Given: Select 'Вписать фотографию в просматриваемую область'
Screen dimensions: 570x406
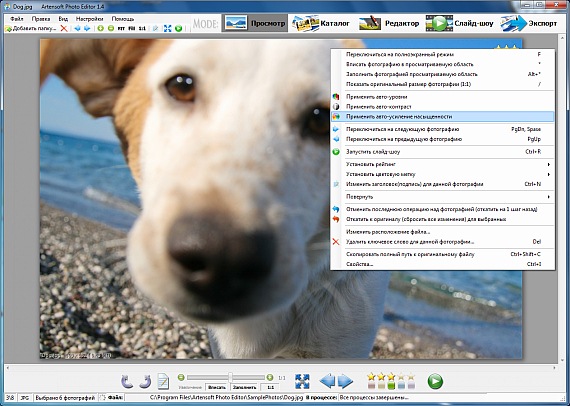Looking at the screenshot, I should click(x=442, y=64).
